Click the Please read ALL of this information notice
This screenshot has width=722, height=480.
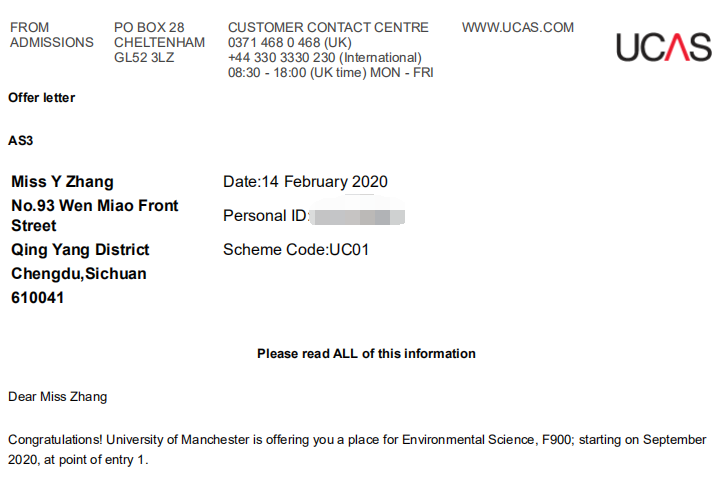[366, 354]
